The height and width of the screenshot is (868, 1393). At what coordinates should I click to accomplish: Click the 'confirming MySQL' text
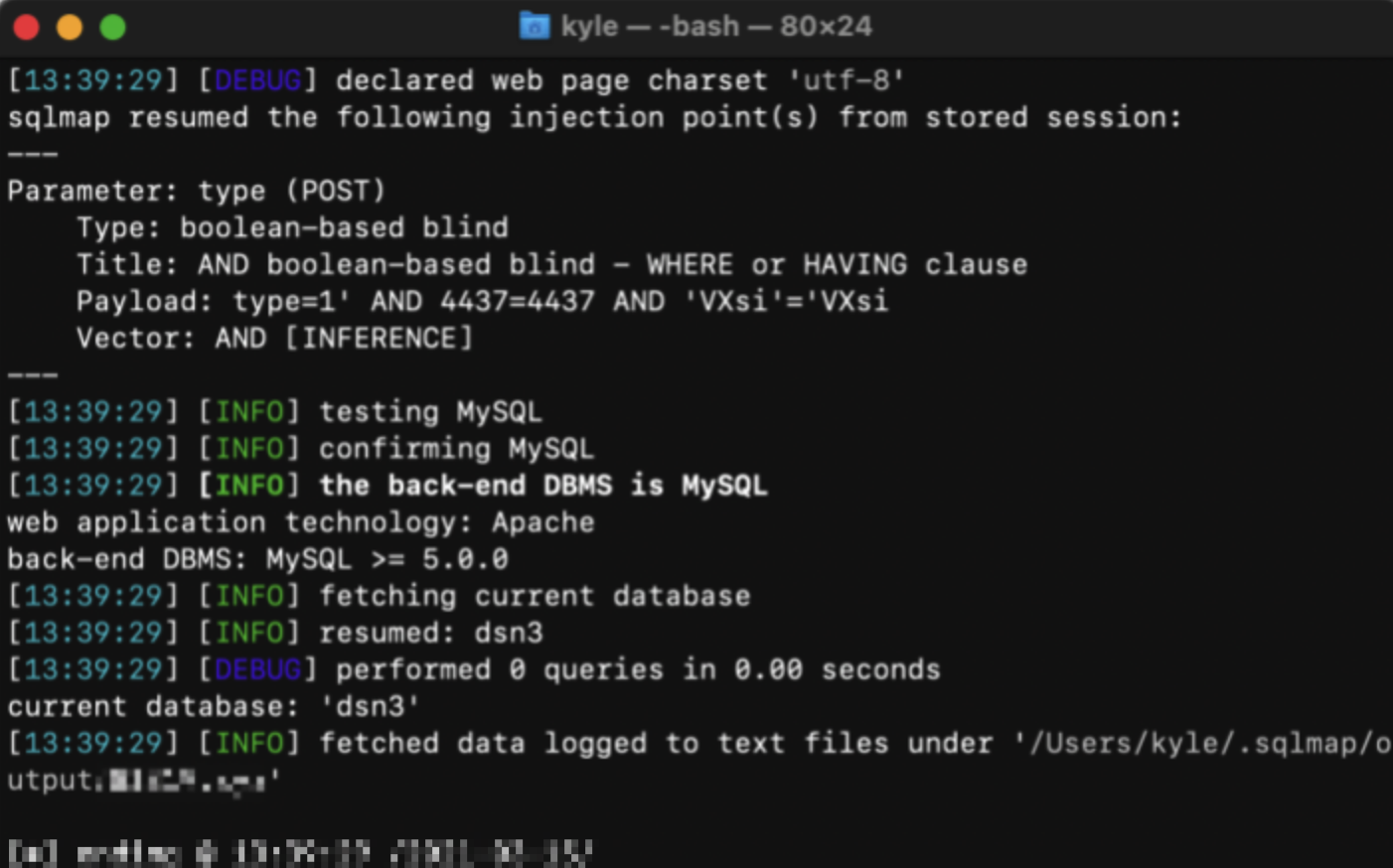click(x=456, y=448)
